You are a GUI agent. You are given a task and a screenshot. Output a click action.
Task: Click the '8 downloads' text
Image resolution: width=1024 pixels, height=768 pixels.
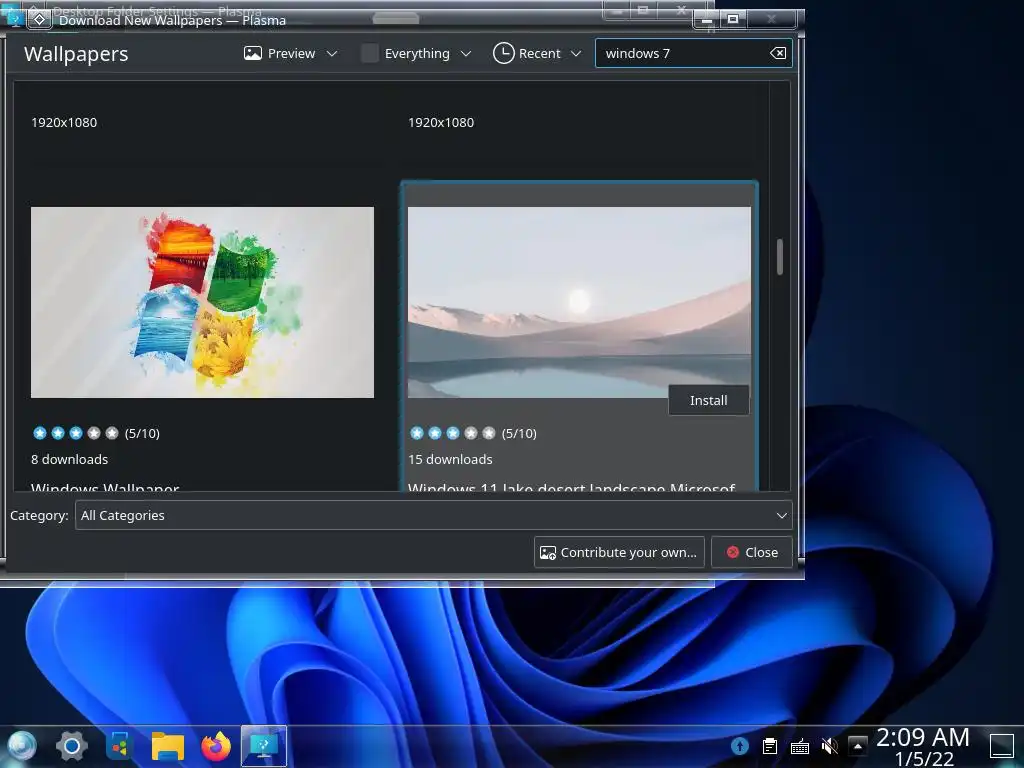tap(69, 459)
